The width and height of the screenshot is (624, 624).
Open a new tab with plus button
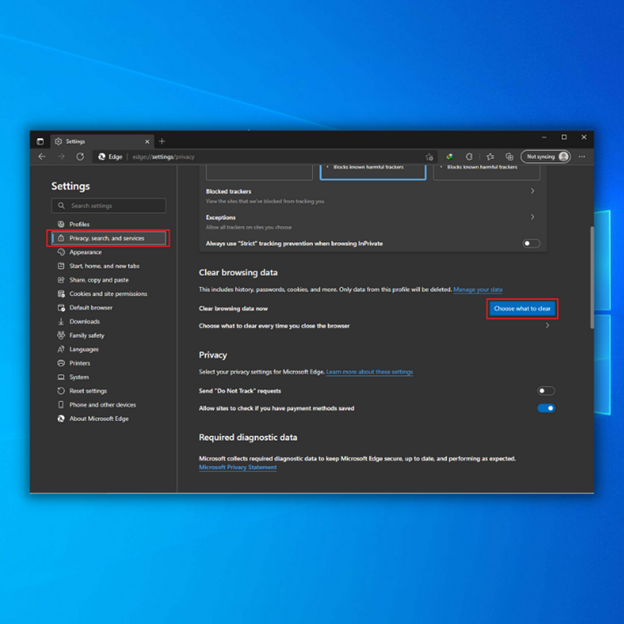tap(162, 141)
